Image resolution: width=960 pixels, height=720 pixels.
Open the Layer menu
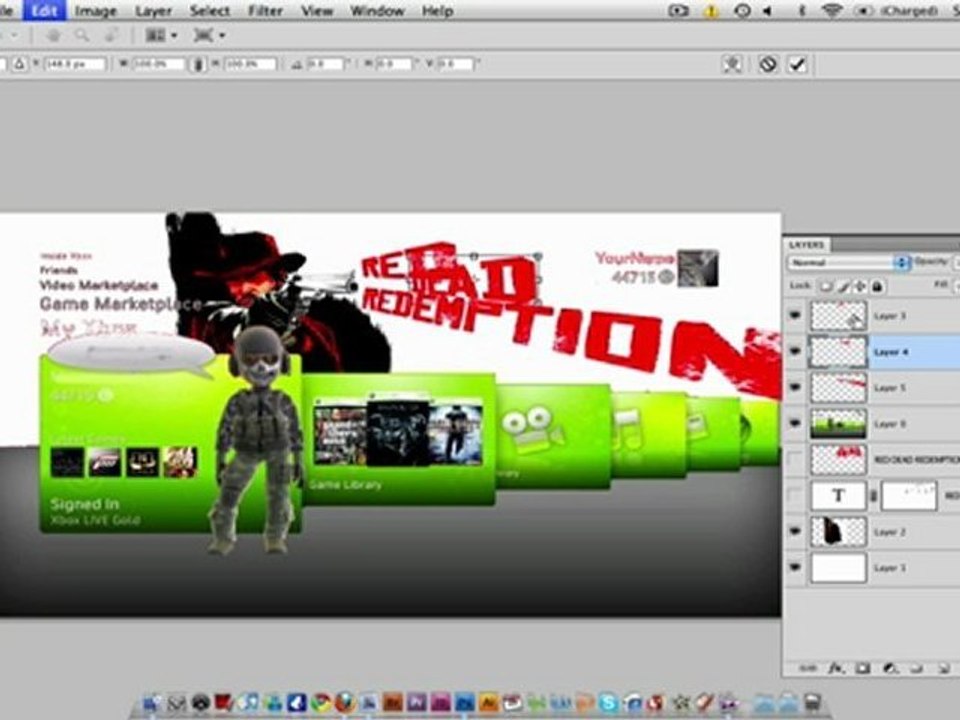coord(153,11)
